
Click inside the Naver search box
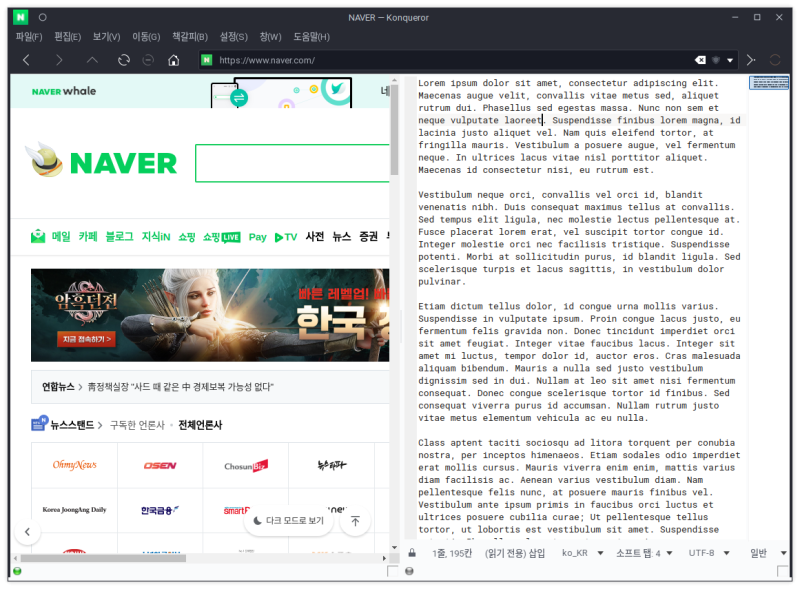click(290, 163)
